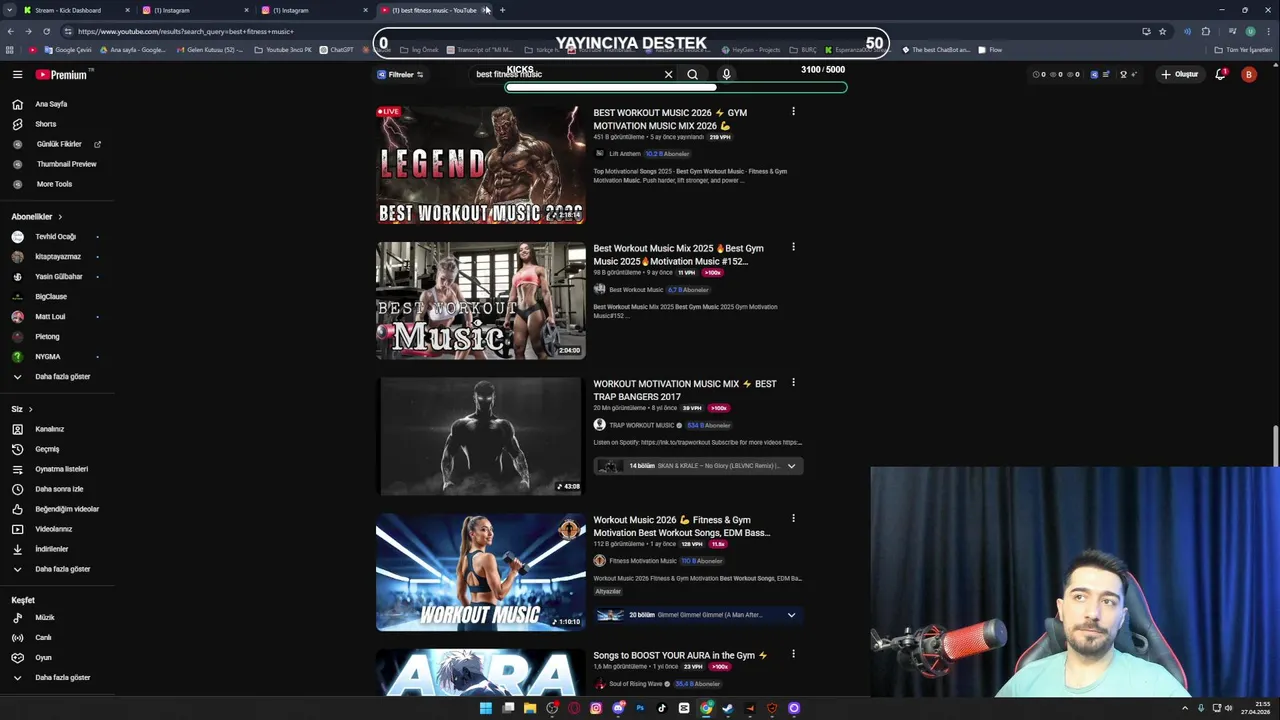Open more options for Workout Music 2026

click(x=793, y=518)
